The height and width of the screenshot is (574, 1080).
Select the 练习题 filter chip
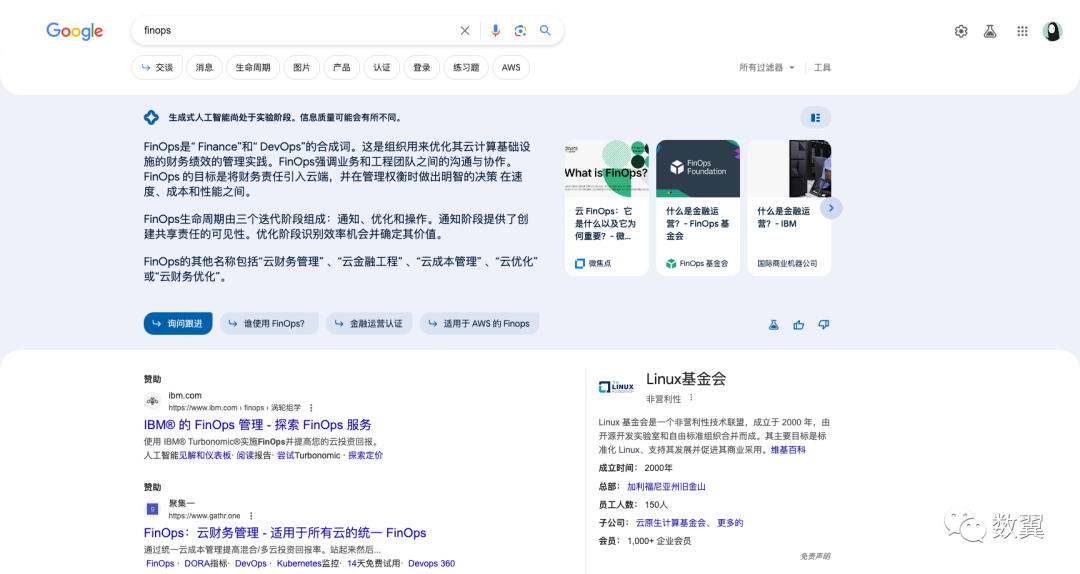(466, 68)
